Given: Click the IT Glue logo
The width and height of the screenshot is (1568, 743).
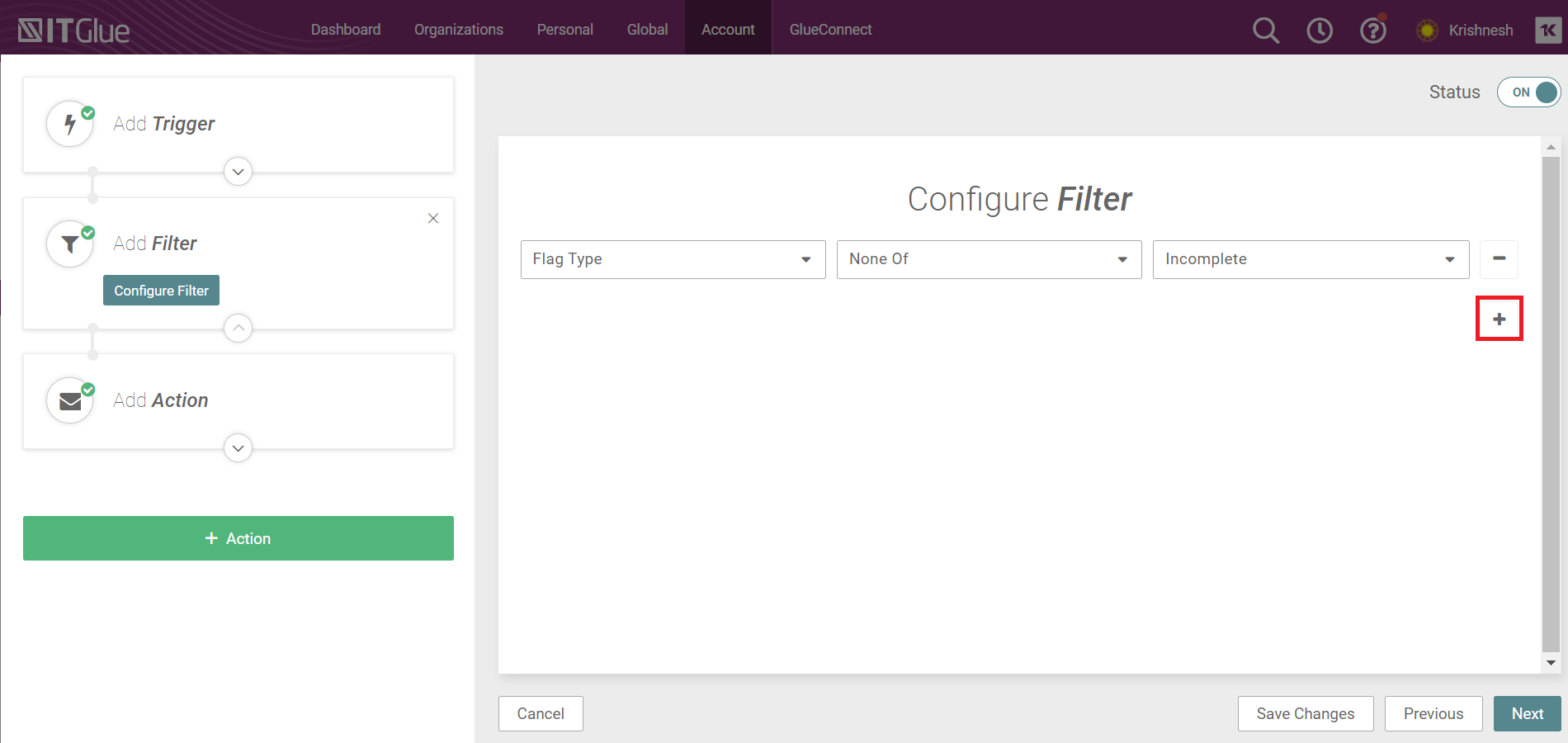Looking at the screenshot, I should (x=73, y=31).
